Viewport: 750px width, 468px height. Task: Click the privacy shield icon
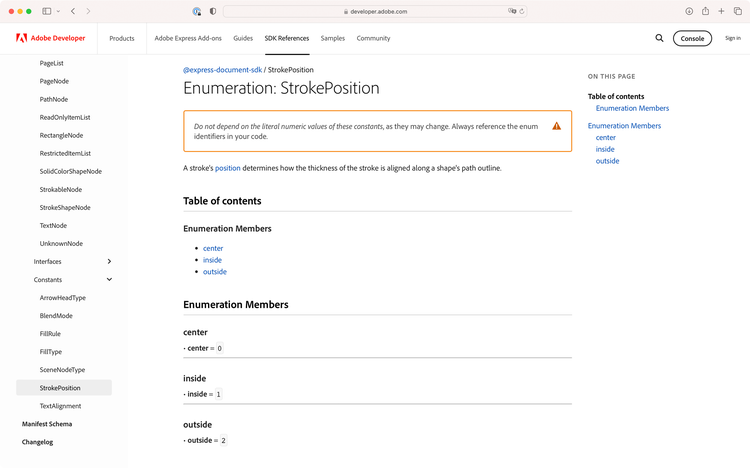point(212,11)
